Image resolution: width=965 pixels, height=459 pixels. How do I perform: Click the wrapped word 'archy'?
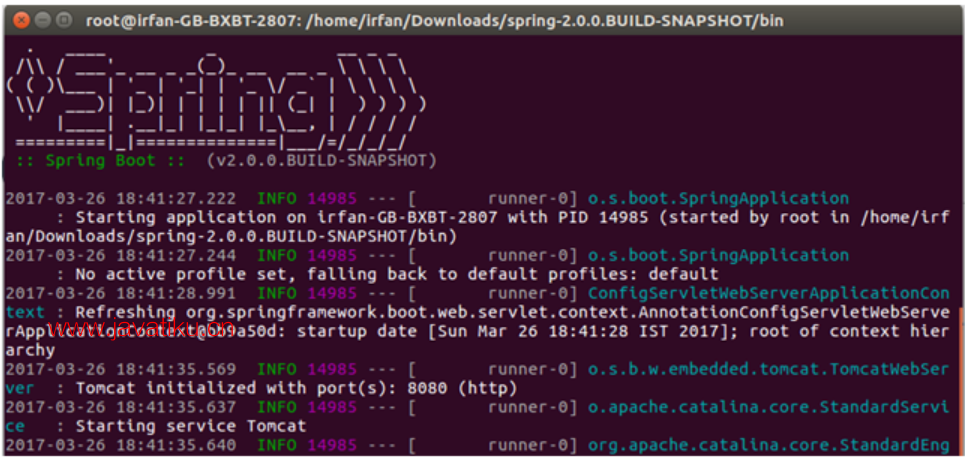31,351
